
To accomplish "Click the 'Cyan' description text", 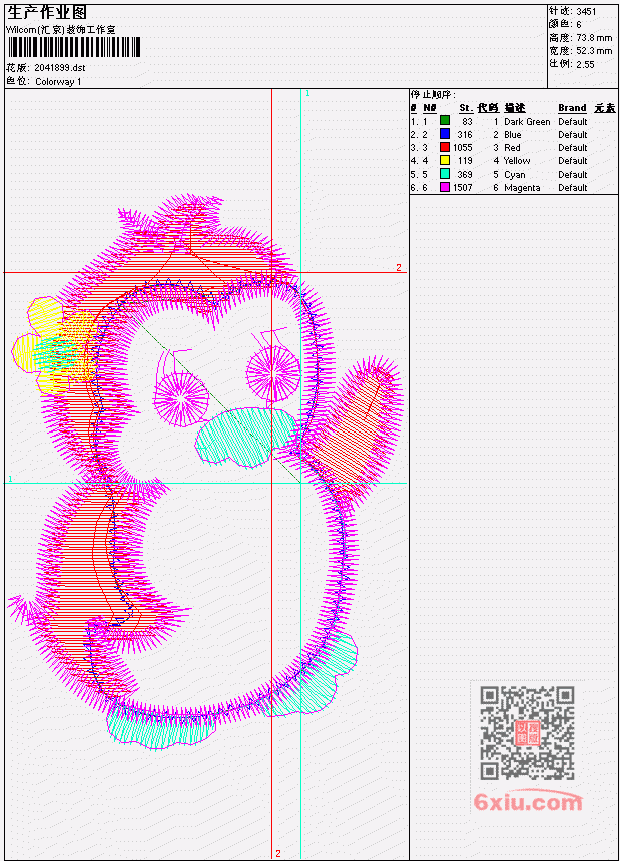I will click(x=515, y=175).
